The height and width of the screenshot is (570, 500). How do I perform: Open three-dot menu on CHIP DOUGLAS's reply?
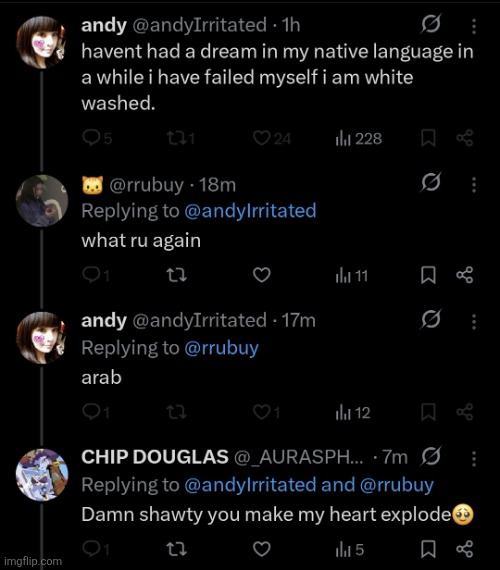coord(474,459)
